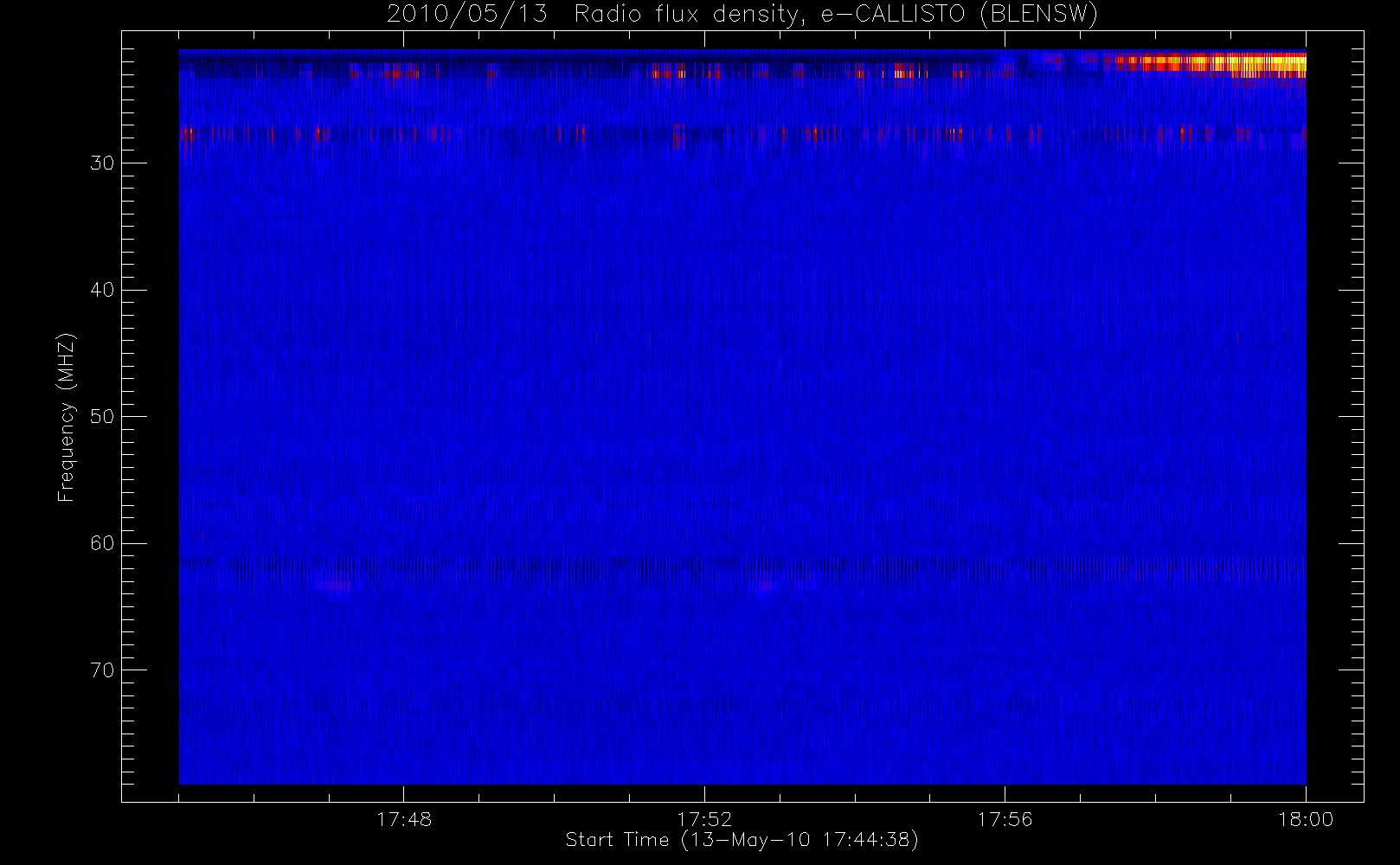Click the 17:56 time tick label
The height and width of the screenshot is (865, 1400).
(1005, 818)
